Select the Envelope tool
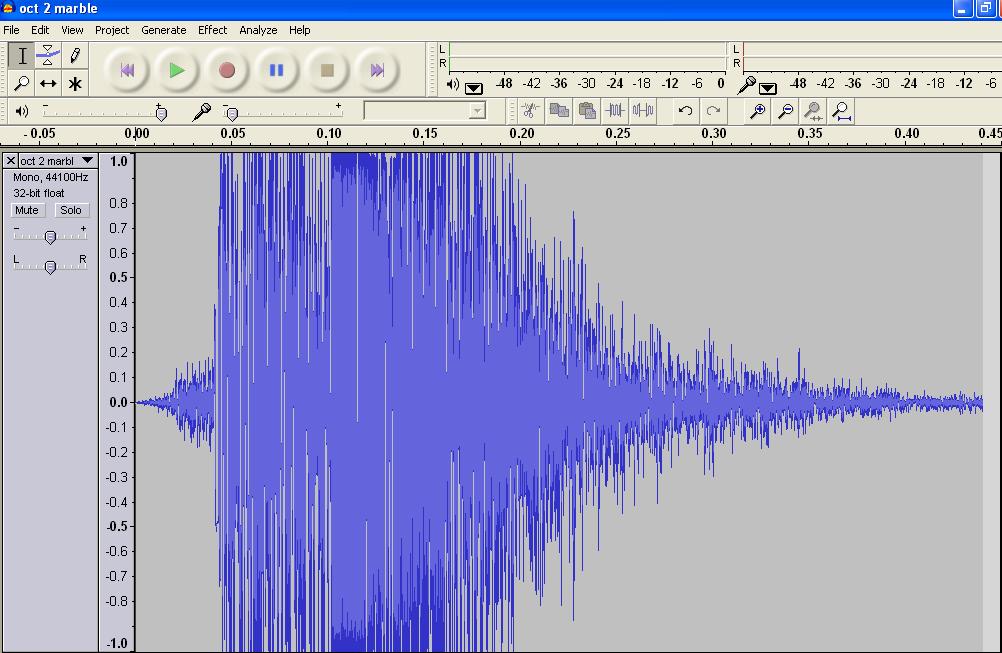The image size is (1002, 653). [x=48, y=55]
